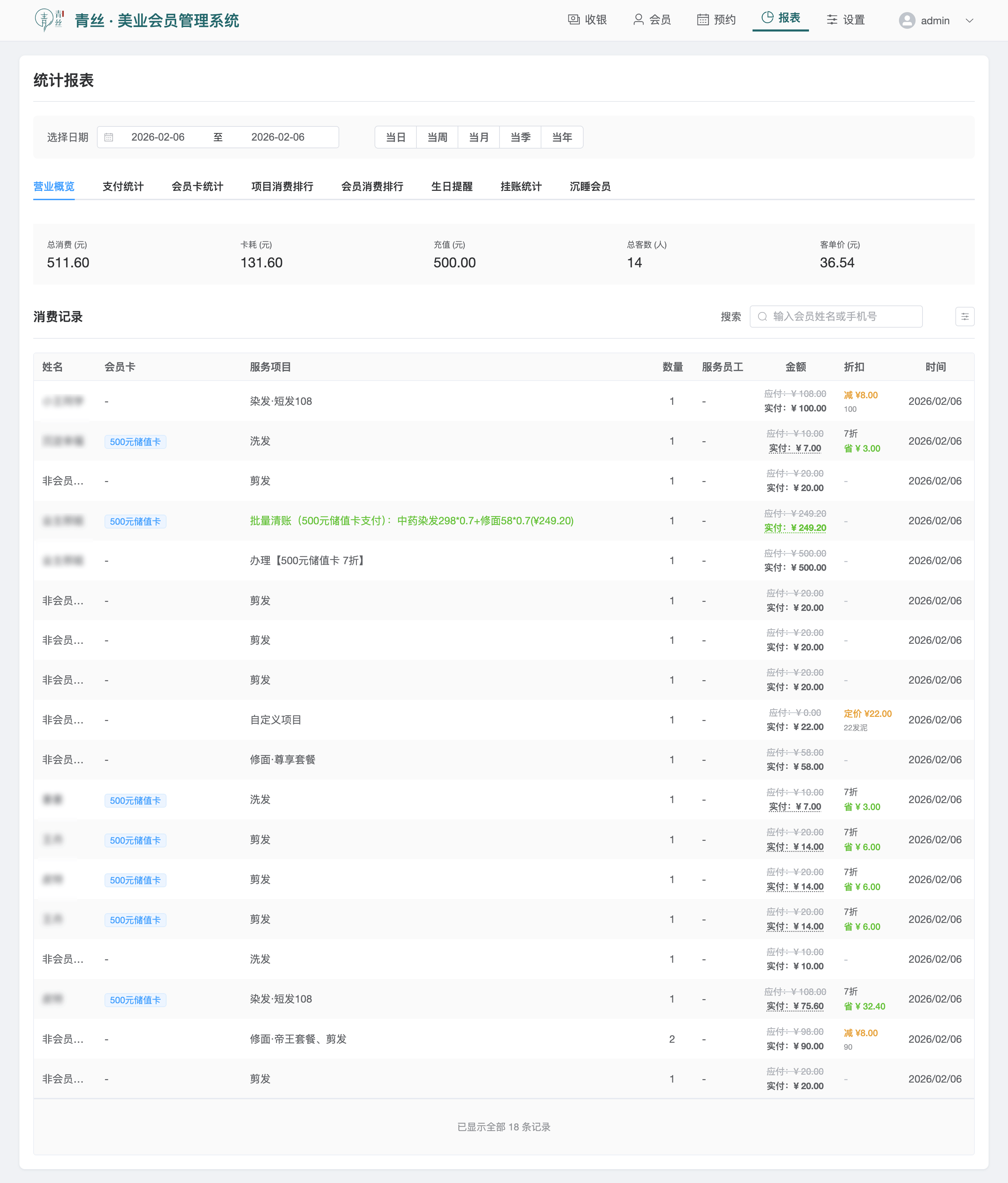The image size is (1008, 1183).
Task: Click the start date 2026-02-06 field
Action: [158, 137]
